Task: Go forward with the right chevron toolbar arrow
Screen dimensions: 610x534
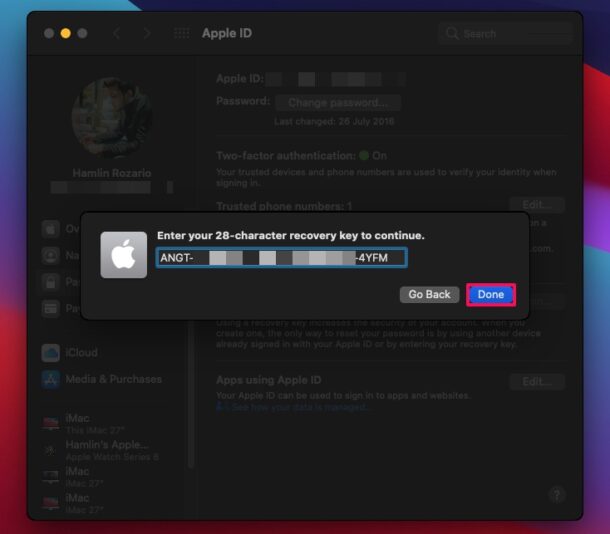Action: click(147, 33)
